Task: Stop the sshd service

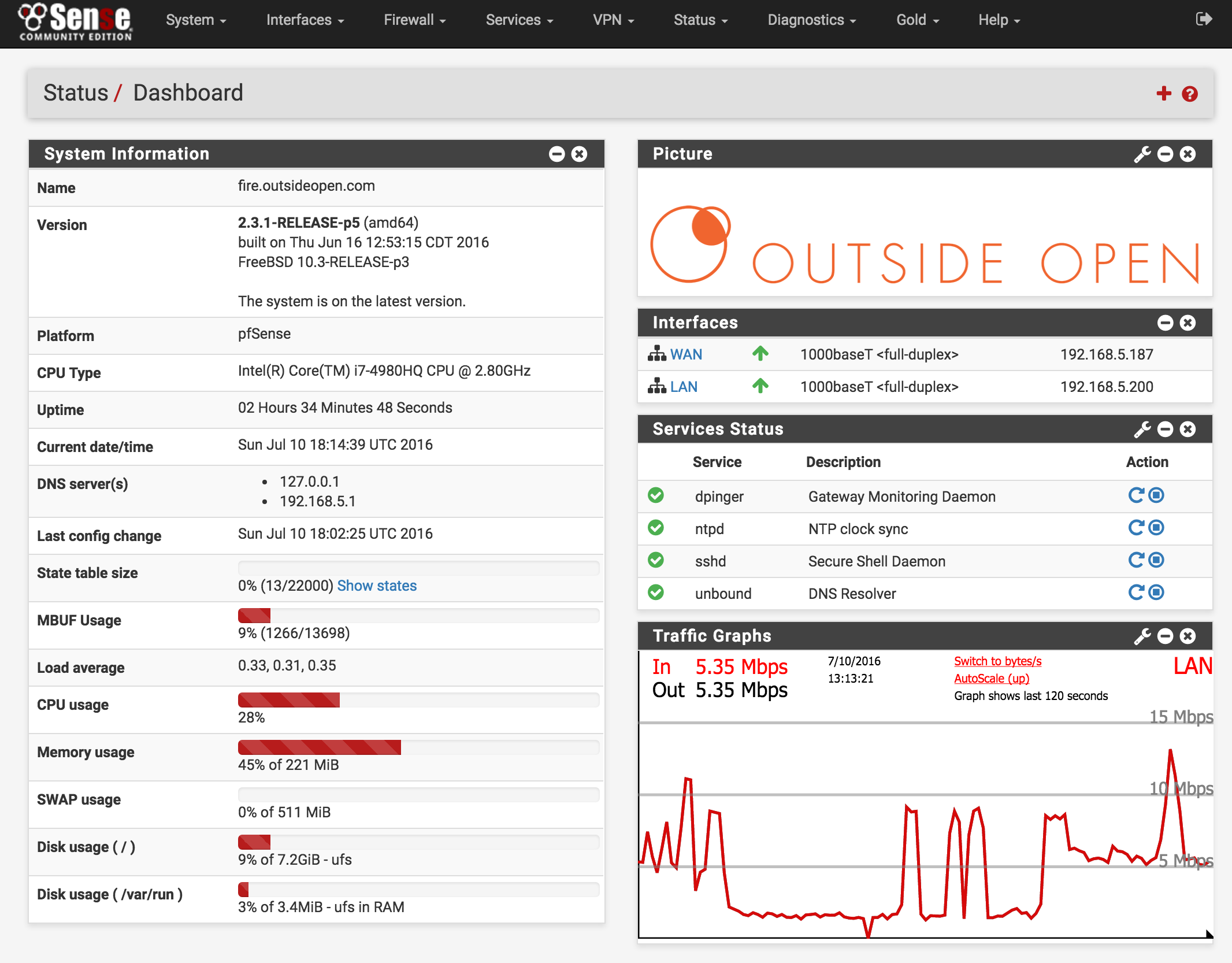Action: pos(1156,560)
